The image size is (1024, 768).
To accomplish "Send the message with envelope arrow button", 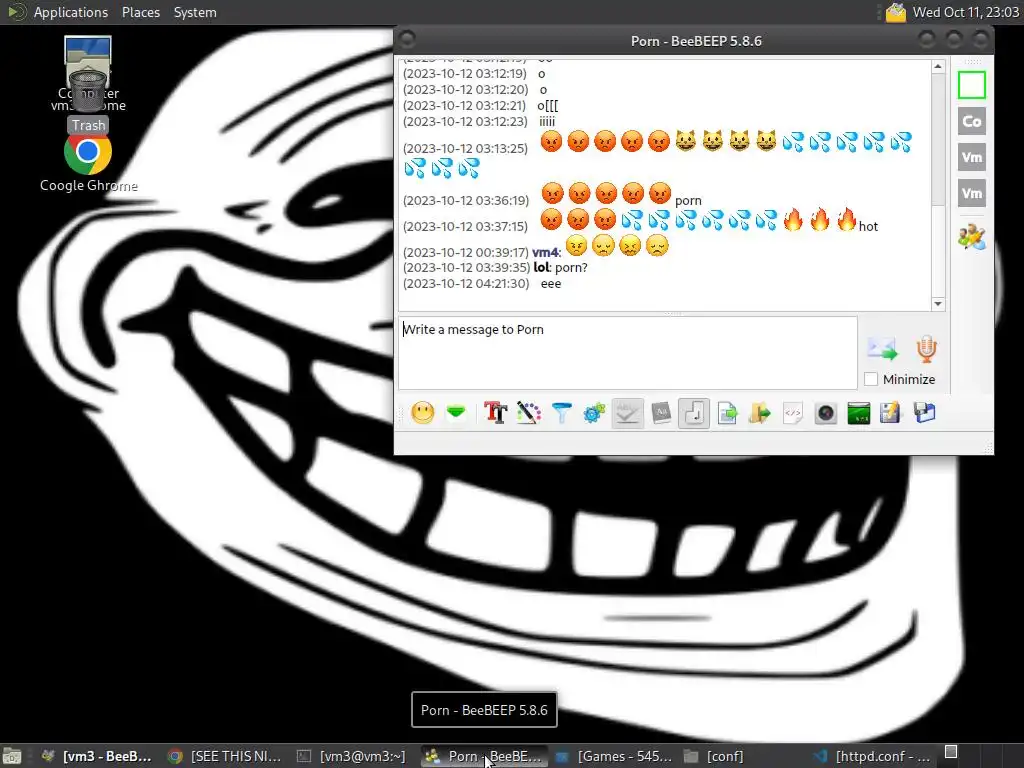I will 882,349.
